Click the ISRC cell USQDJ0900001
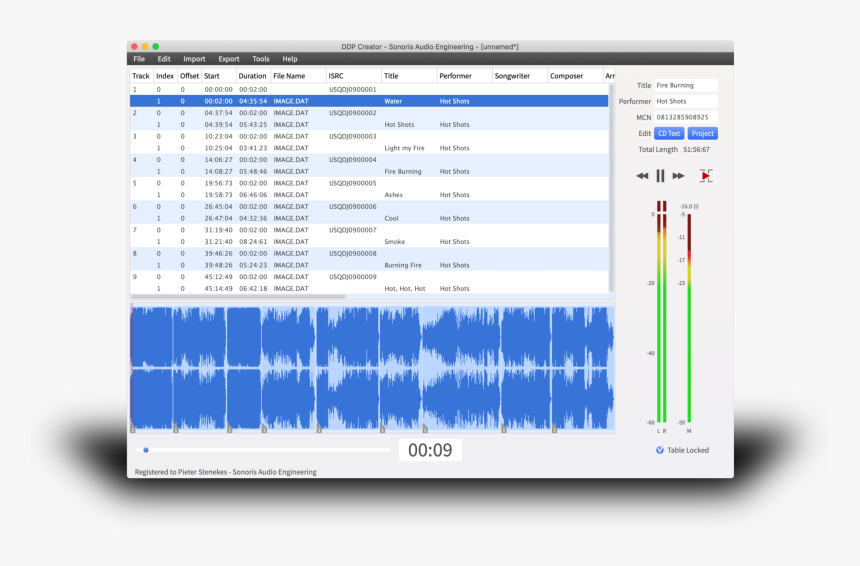The width and height of the screenshot is (860, 566). [x=353, y=89]
